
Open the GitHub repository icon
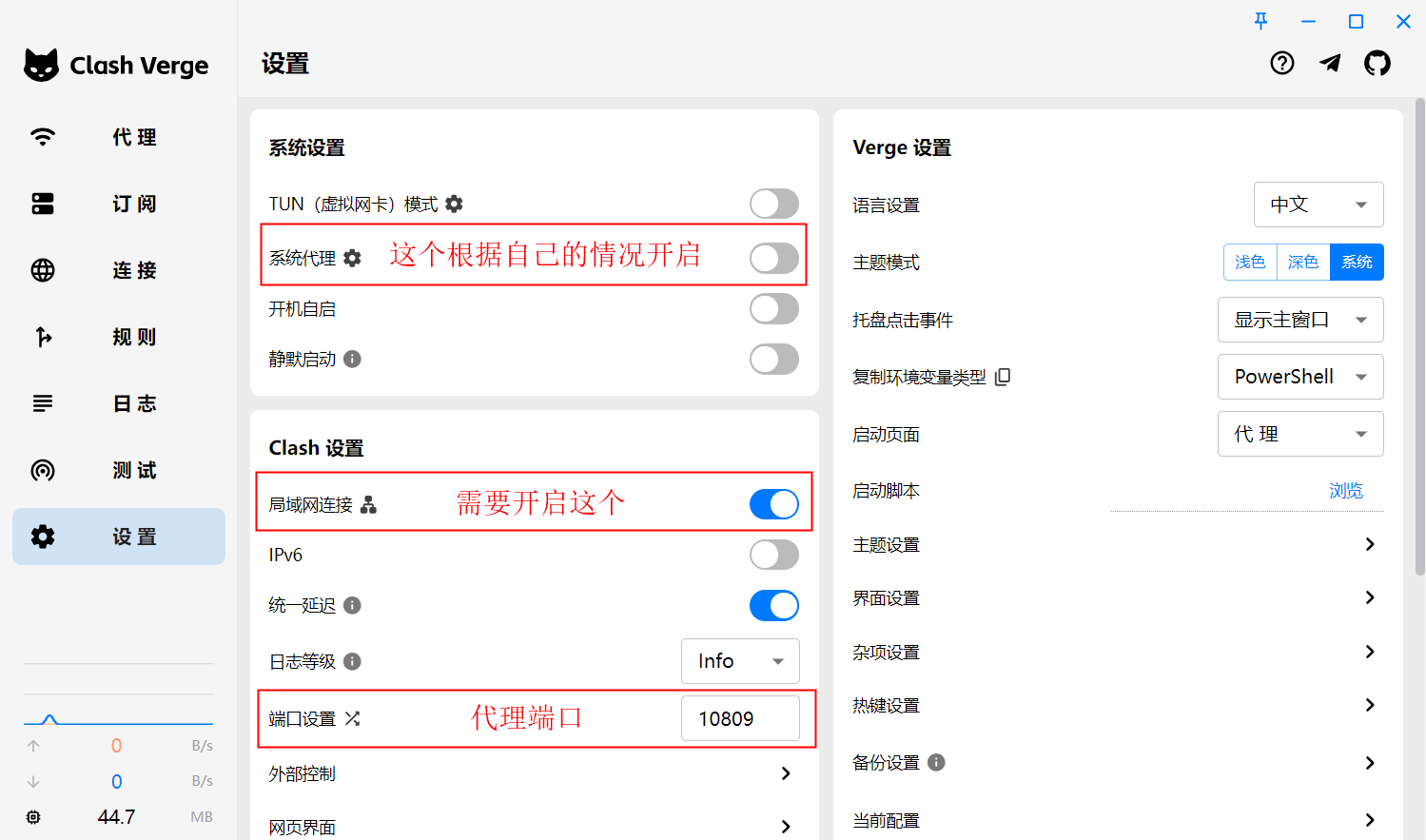(1377, 63)
